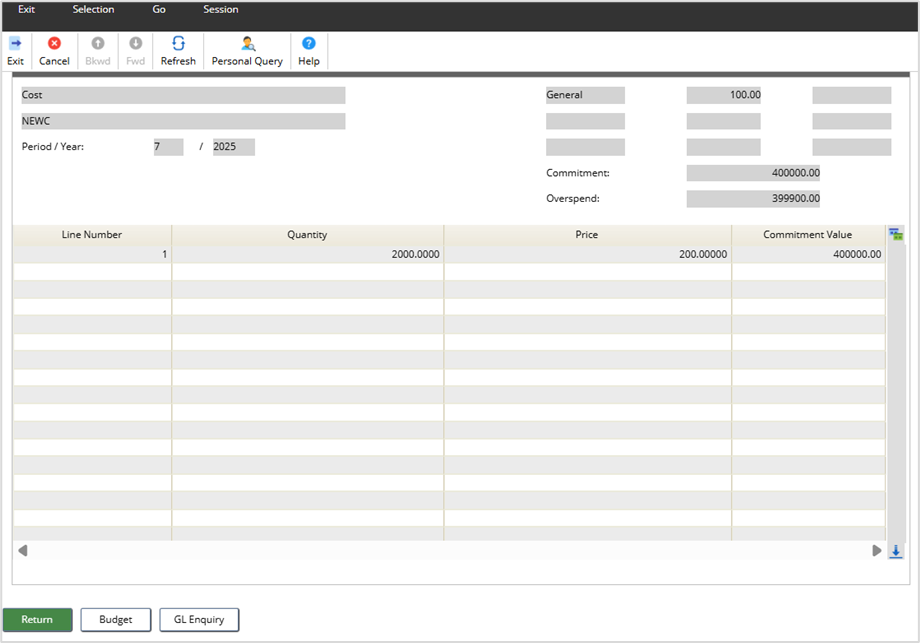Click the red Cancel icon
Viewport: 920px width, 643px height.
click(x=54, y=43)
